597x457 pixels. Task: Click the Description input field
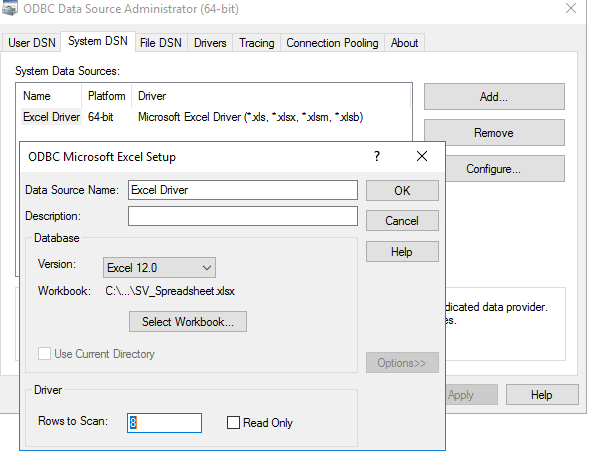(243, 216)
